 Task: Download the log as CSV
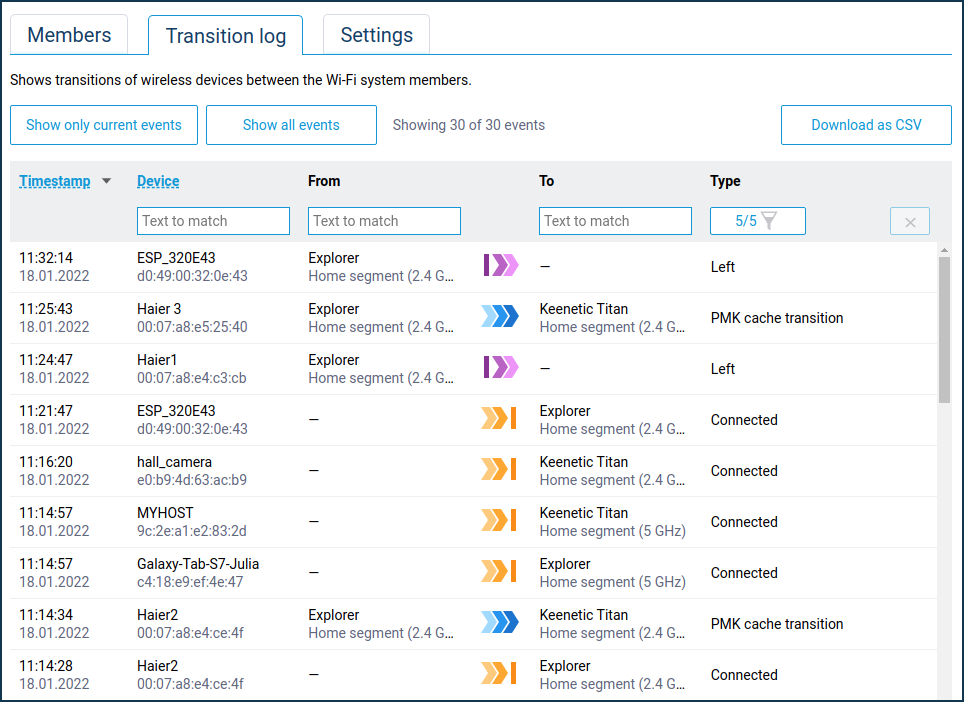point(866,125)
